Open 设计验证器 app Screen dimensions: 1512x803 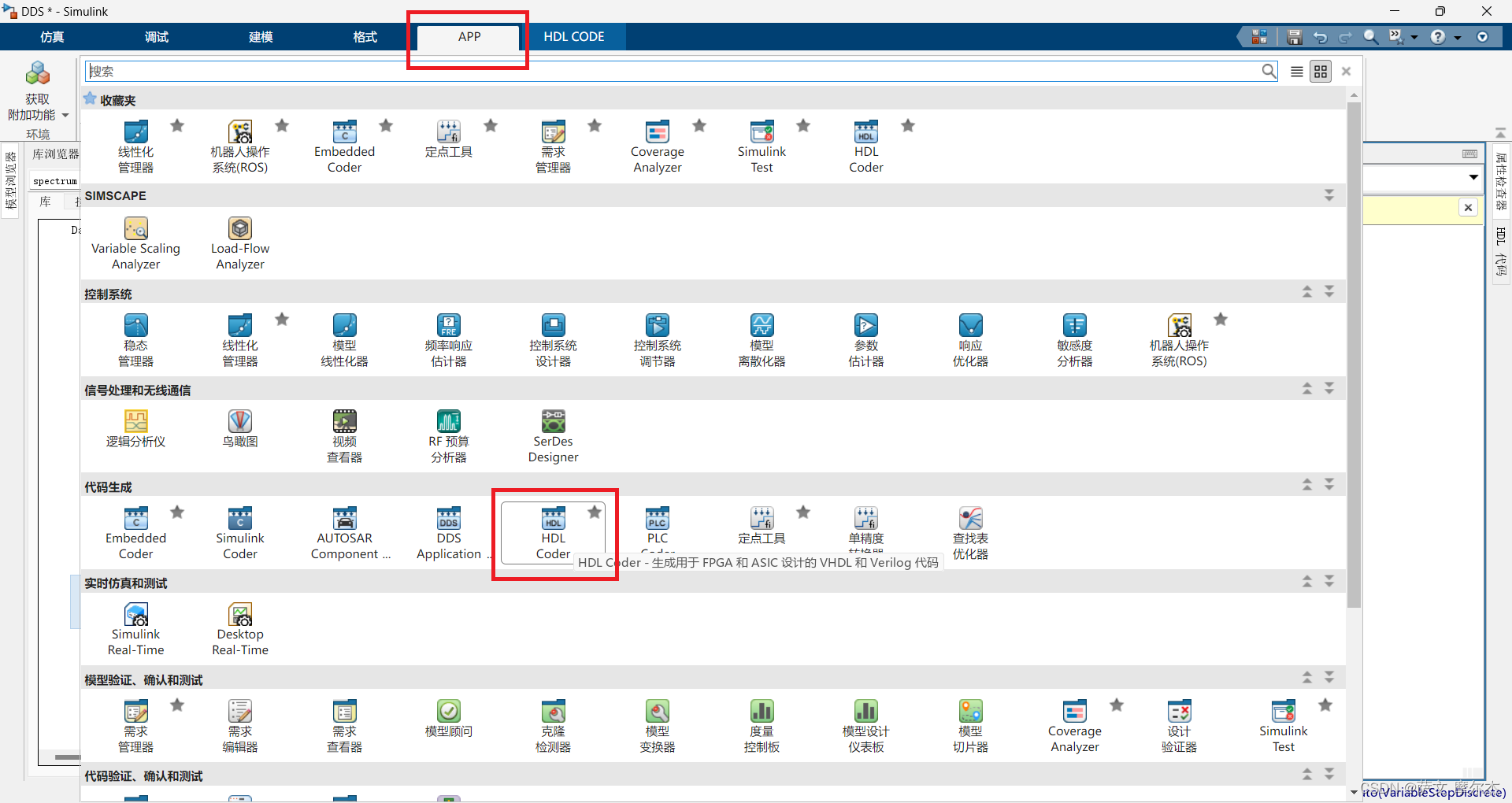click(x=1179, y=726)
